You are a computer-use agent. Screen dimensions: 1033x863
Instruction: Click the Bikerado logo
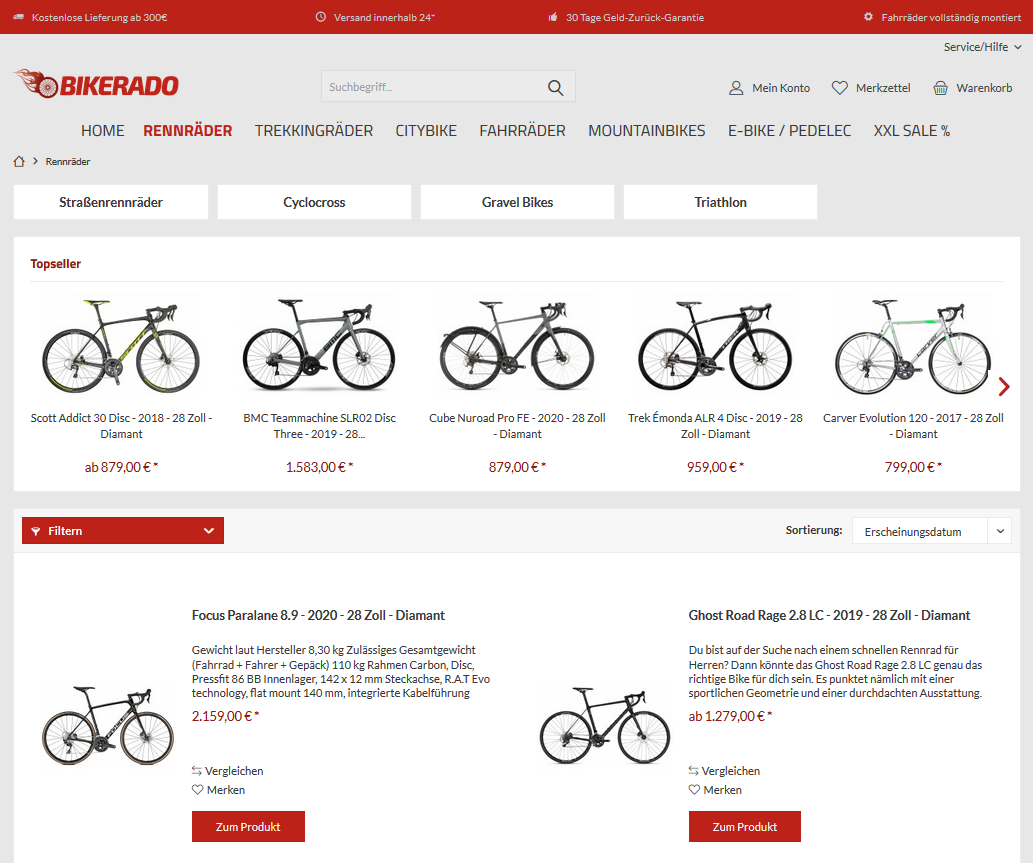(x=96, y=84)
